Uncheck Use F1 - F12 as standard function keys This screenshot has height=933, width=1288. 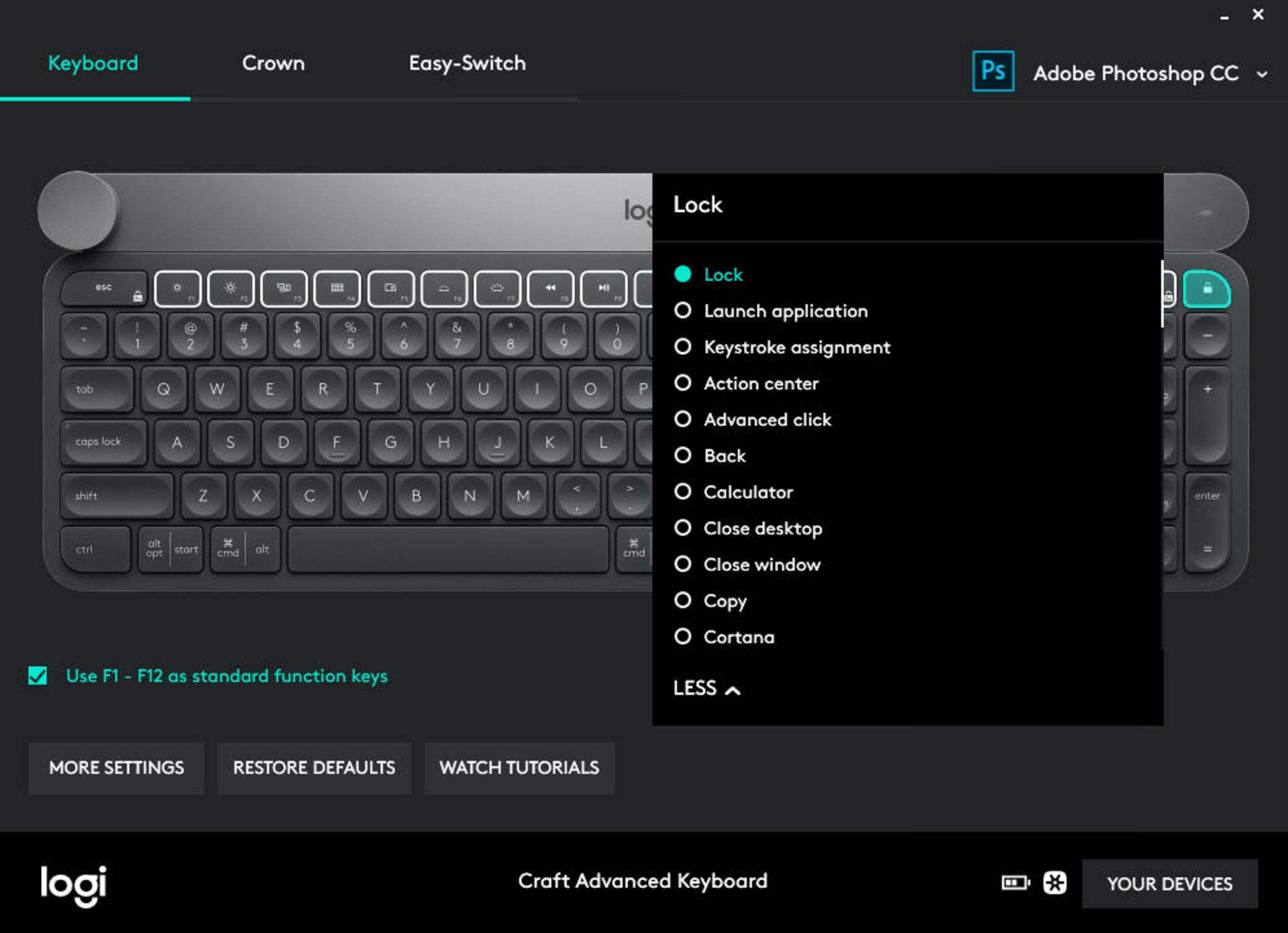38,676
